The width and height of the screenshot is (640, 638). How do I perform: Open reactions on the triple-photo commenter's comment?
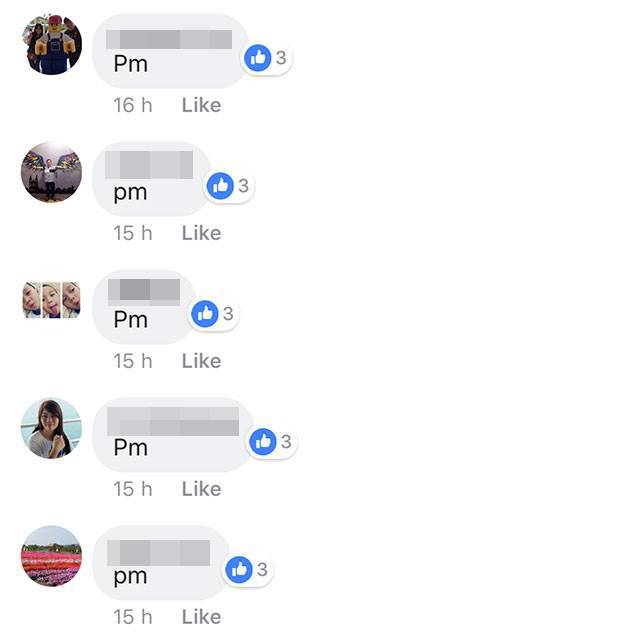click(213, 314)
